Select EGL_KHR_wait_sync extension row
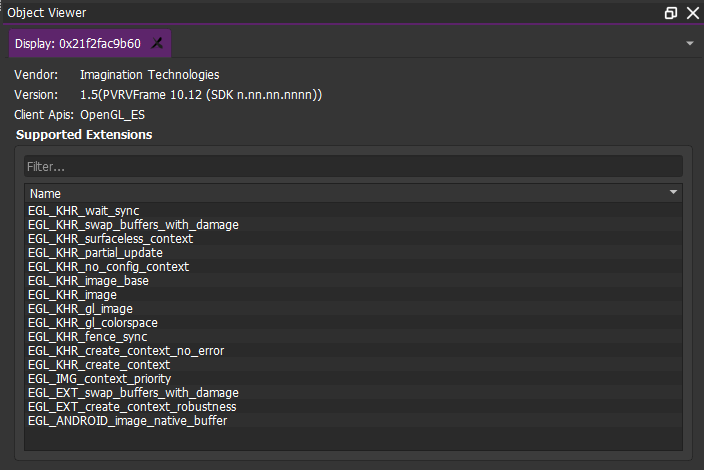This screenshot has height=470, width=704. pos(353,211)
